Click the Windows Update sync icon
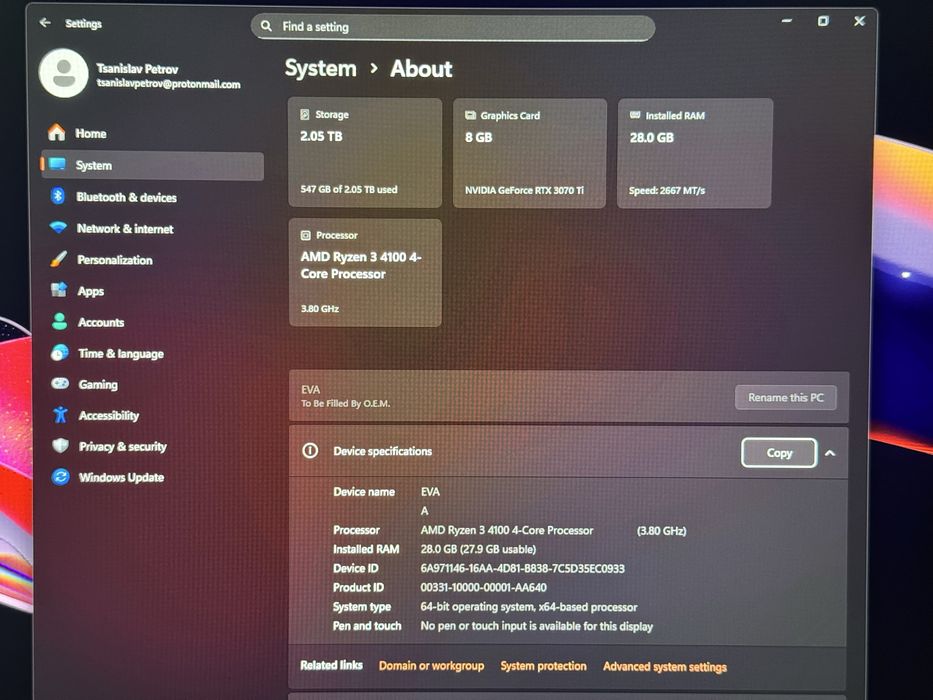 [x=61, y=476]
